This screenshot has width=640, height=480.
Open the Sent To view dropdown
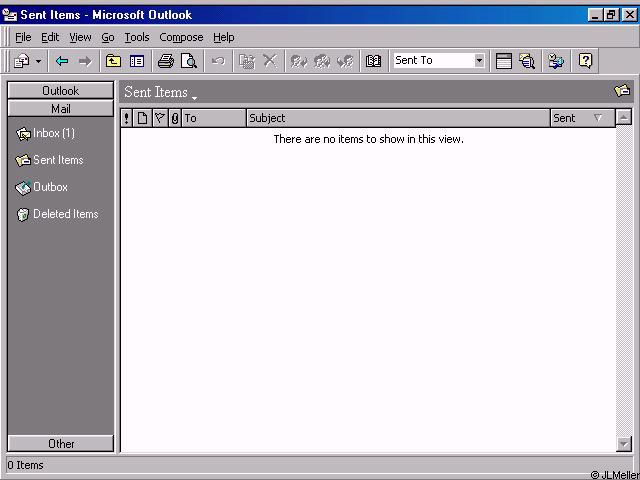coord(479,61)
